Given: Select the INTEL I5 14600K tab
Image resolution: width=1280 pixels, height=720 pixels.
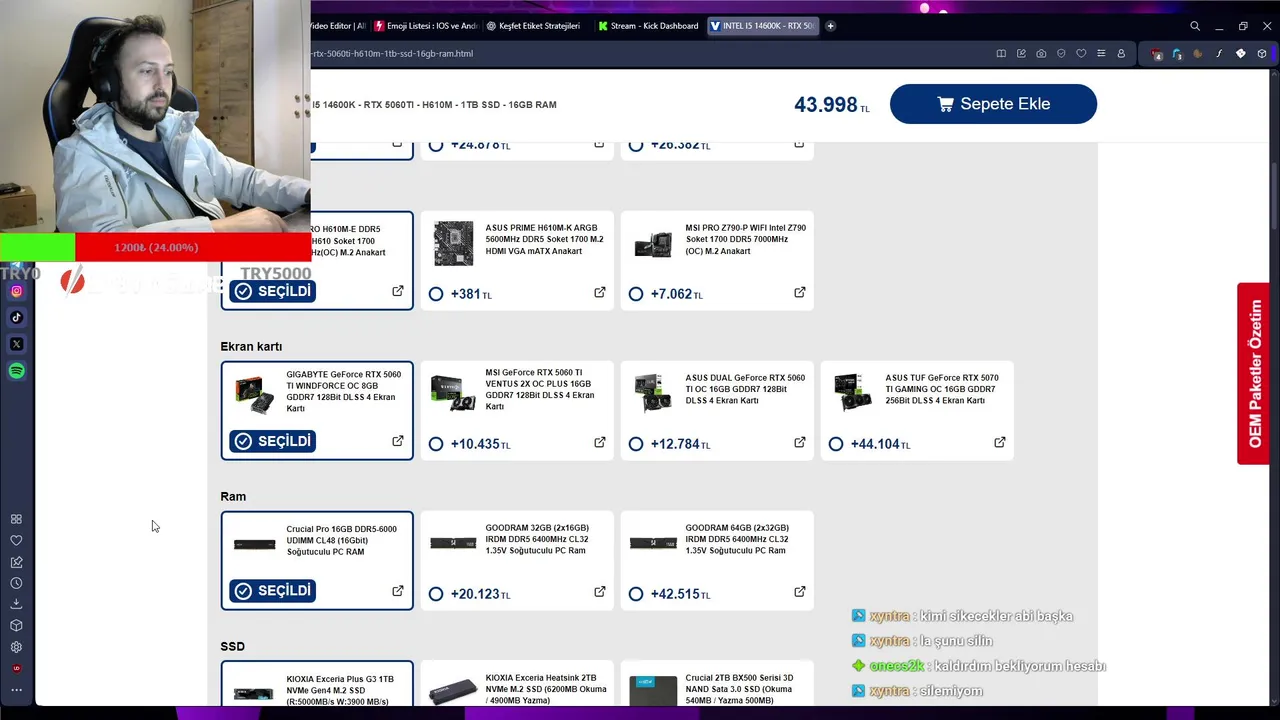Looking at the screenshot, I should point(762,26).
